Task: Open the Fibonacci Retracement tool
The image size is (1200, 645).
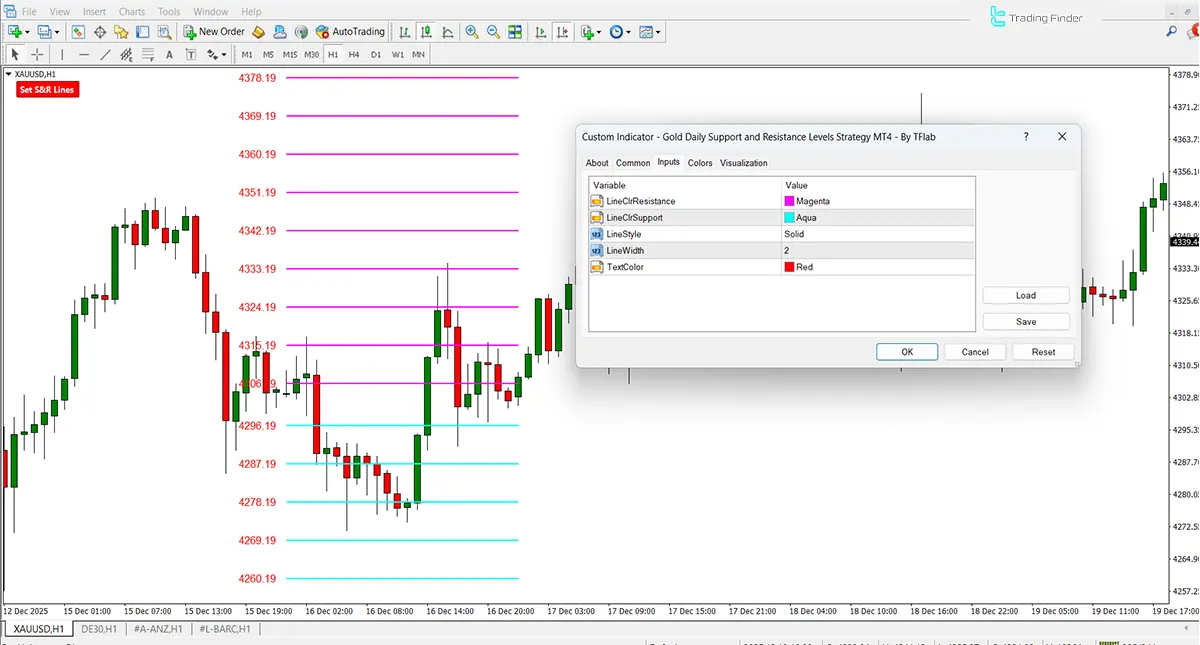Action: click(x=148, y=54)
